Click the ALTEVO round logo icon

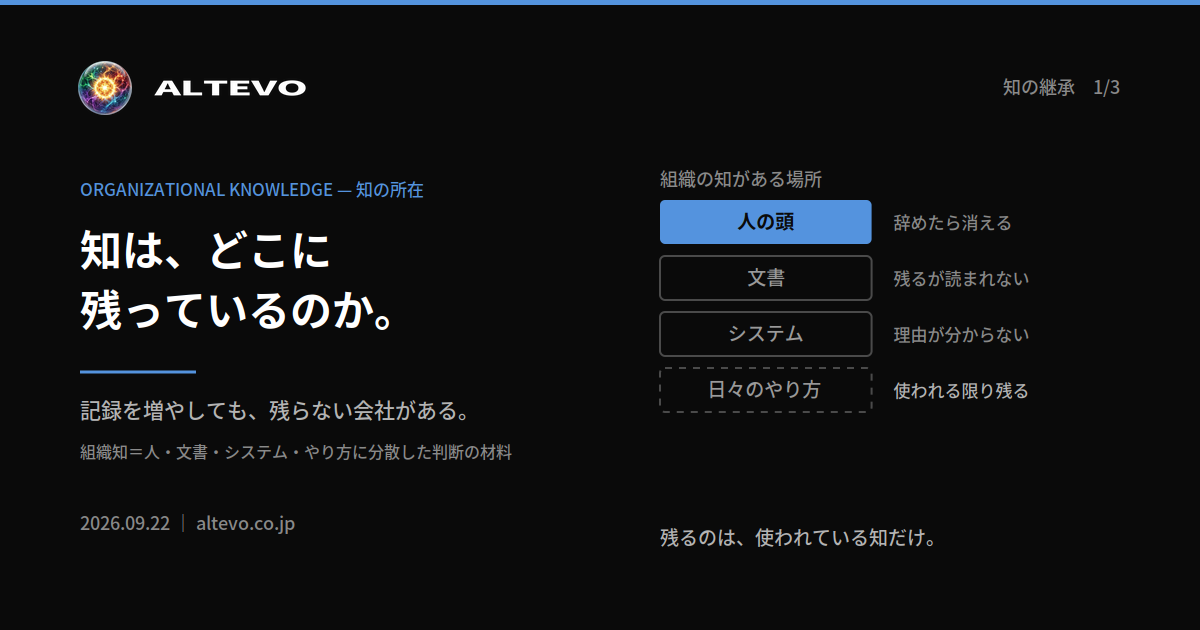tap(105, 87)
